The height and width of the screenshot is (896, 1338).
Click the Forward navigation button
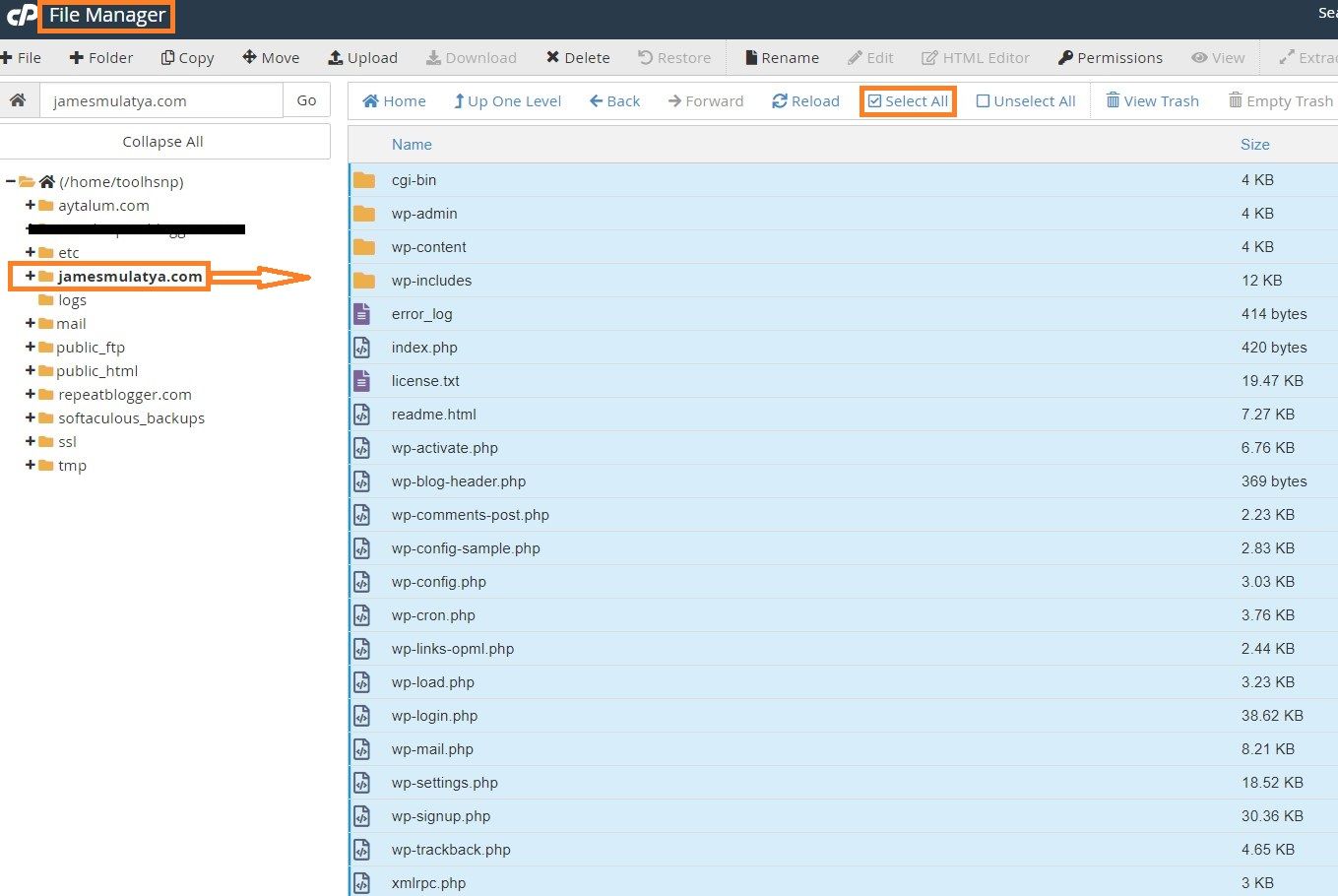tap(706, 101)
